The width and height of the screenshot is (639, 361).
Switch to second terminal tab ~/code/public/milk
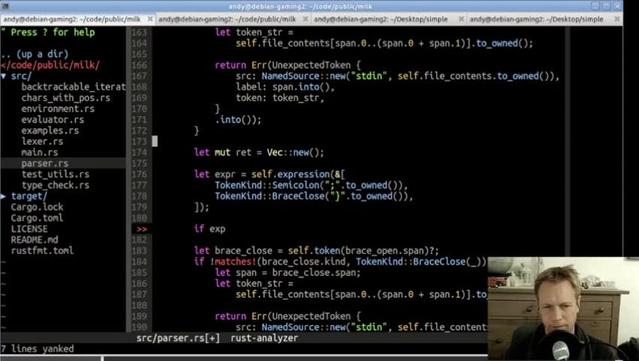coord(227,19)
